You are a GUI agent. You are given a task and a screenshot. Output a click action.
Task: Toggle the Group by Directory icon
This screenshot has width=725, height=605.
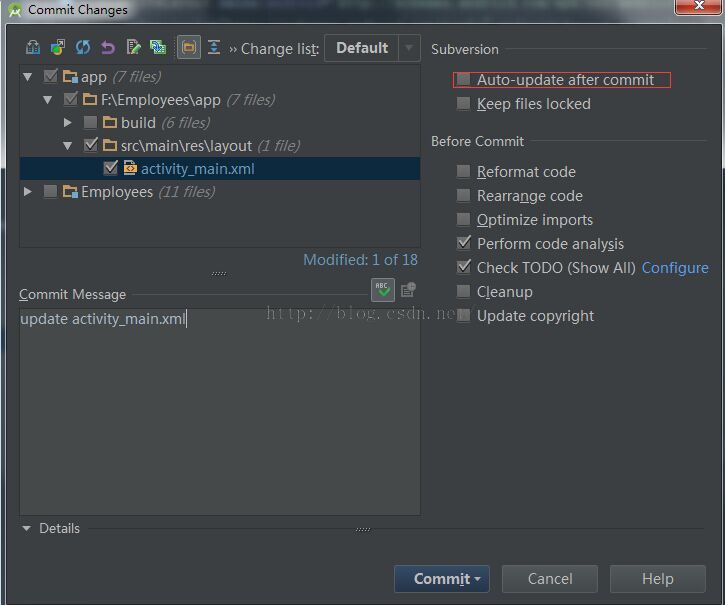(x=189, y=47)
